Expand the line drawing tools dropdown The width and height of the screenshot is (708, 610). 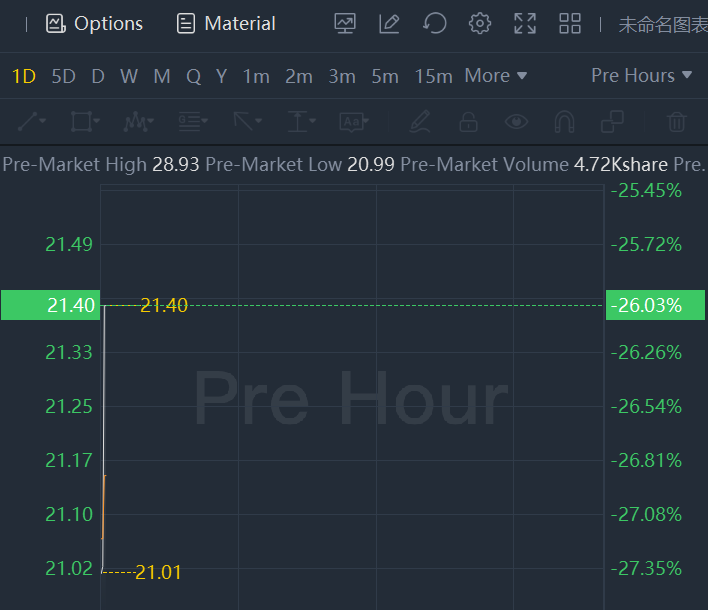[x=32, y=122]
